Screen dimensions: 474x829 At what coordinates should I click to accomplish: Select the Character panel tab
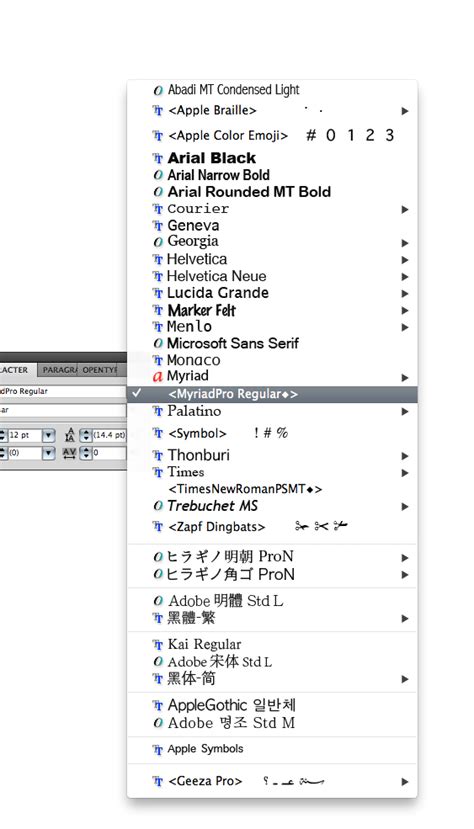(x=17, y=370)
